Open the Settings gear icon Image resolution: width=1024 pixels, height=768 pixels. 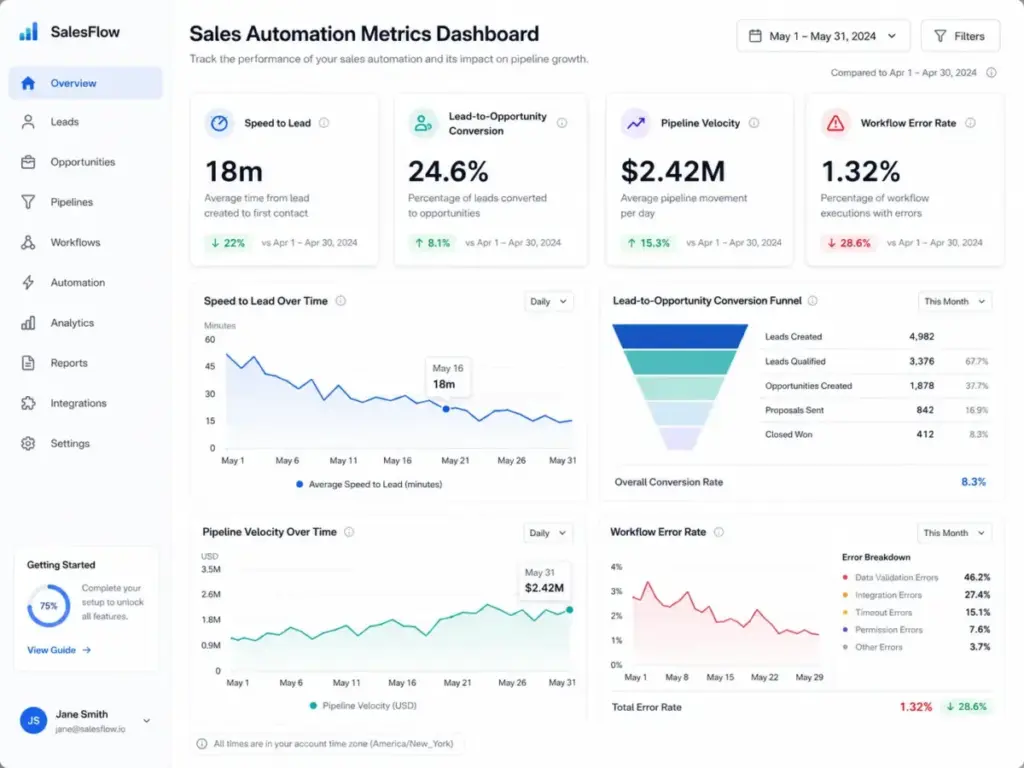coord(28,443)
